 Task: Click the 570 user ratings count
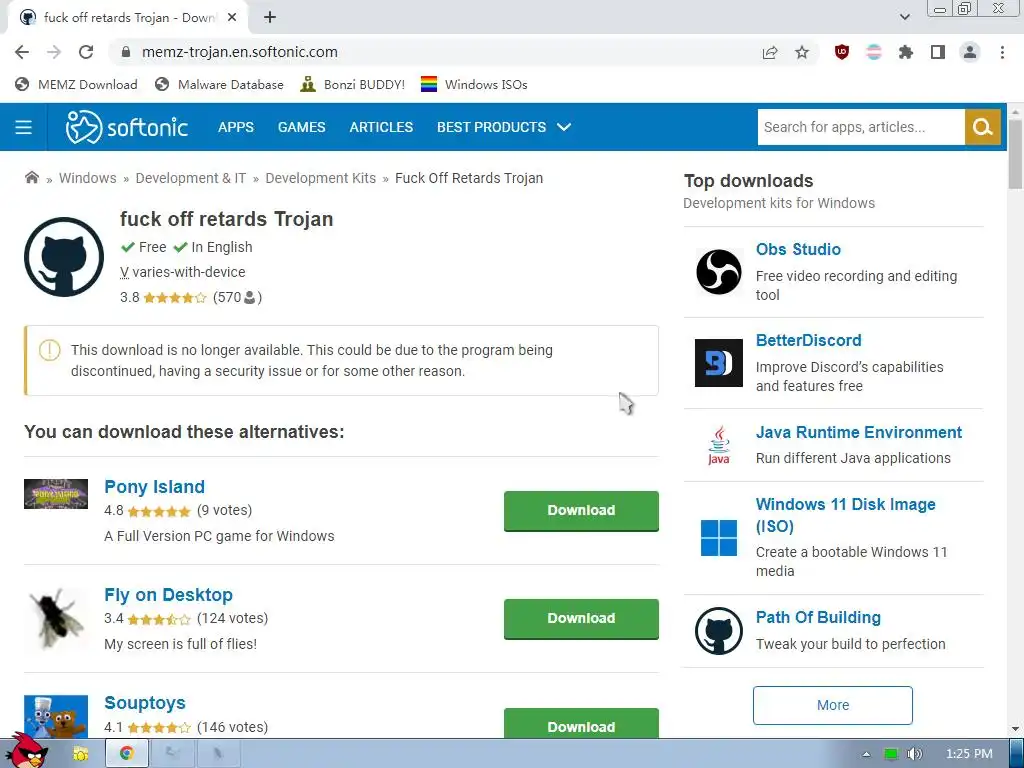(x=237, y=298)
